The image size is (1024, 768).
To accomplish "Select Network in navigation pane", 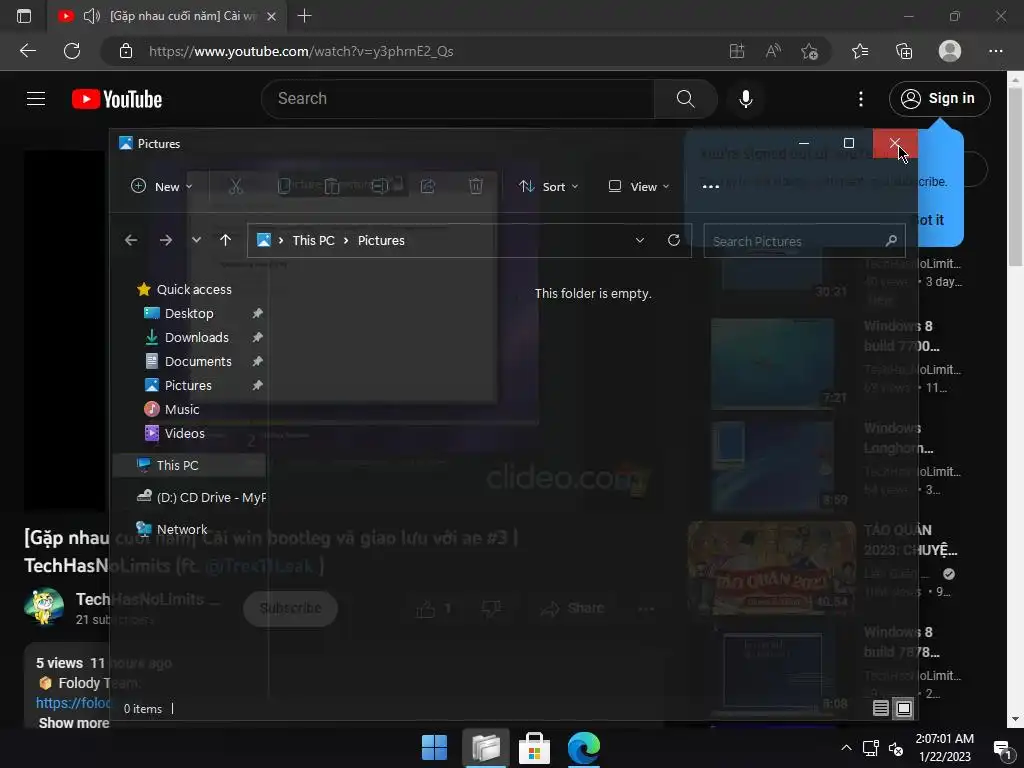I will [182, 530].
